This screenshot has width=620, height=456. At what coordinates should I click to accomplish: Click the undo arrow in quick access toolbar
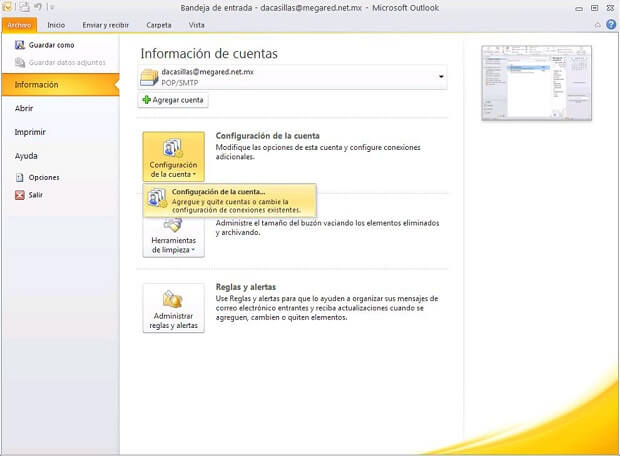(38, 7)
